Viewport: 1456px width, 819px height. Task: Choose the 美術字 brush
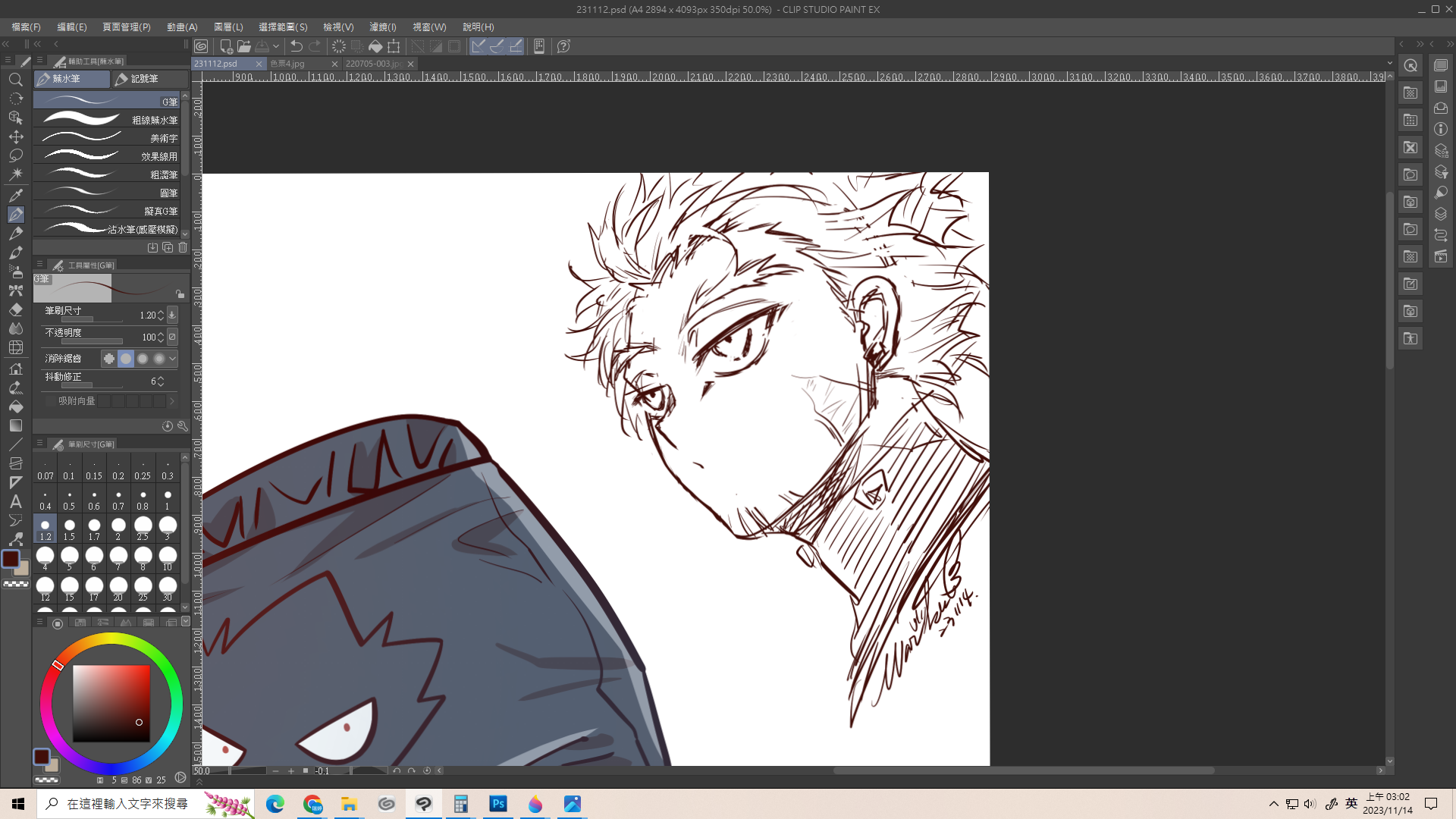point(106,137)
